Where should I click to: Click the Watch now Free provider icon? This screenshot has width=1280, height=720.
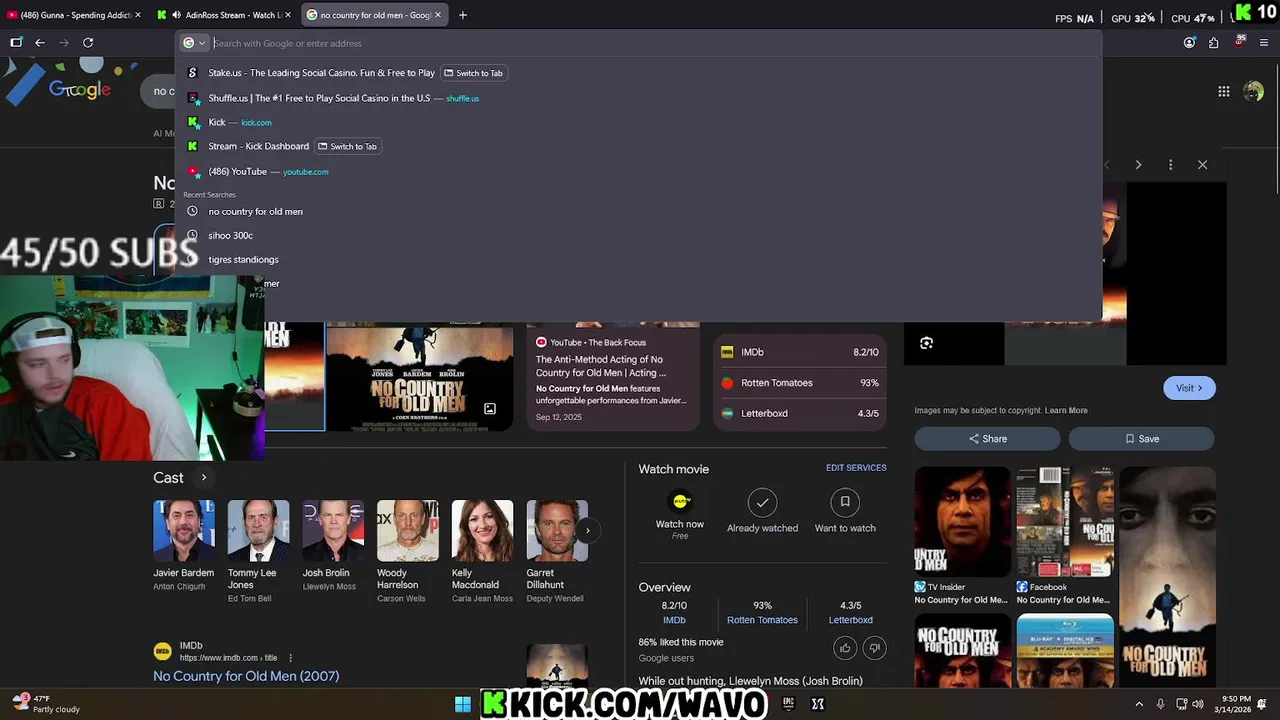(x=680, y=502)
